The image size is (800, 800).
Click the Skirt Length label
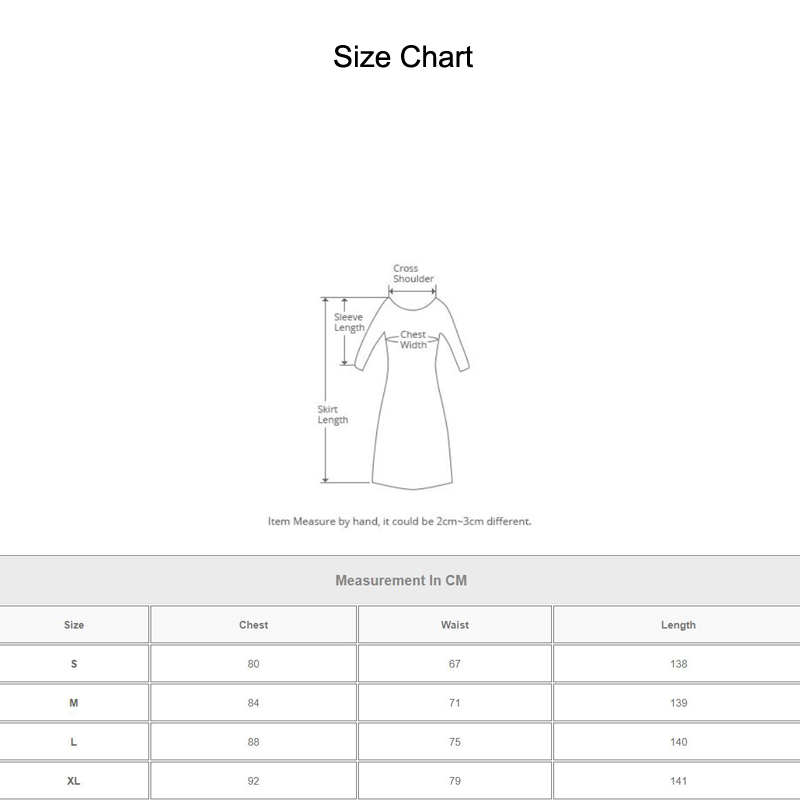pyautogui.click(x=333, y=415)
